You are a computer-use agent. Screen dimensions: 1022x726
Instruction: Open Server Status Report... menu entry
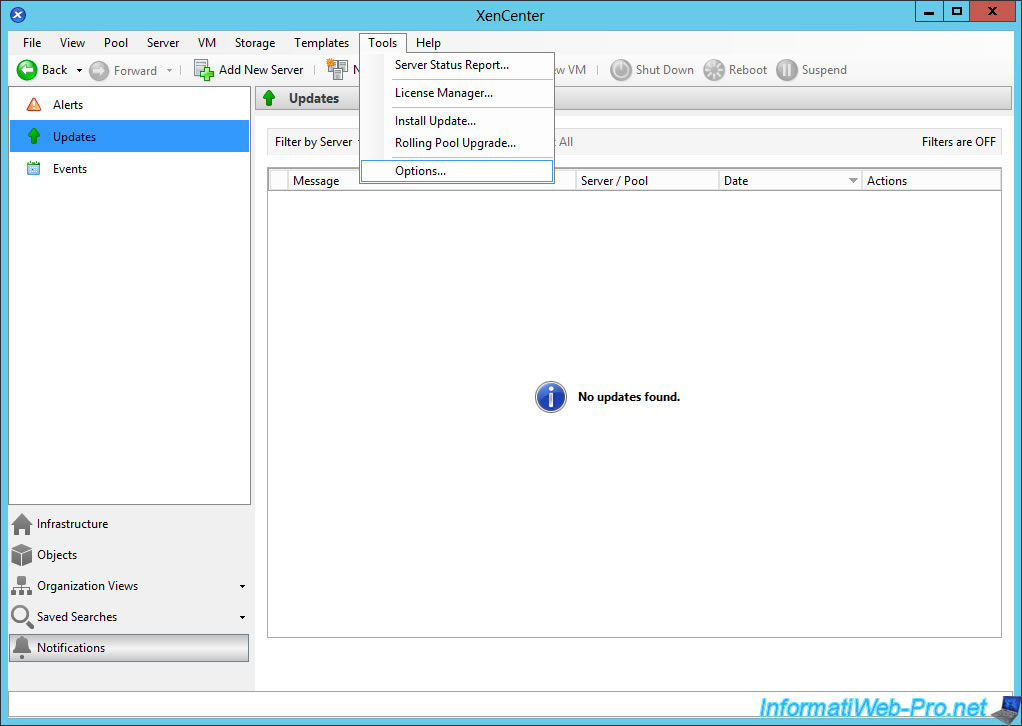452,65
